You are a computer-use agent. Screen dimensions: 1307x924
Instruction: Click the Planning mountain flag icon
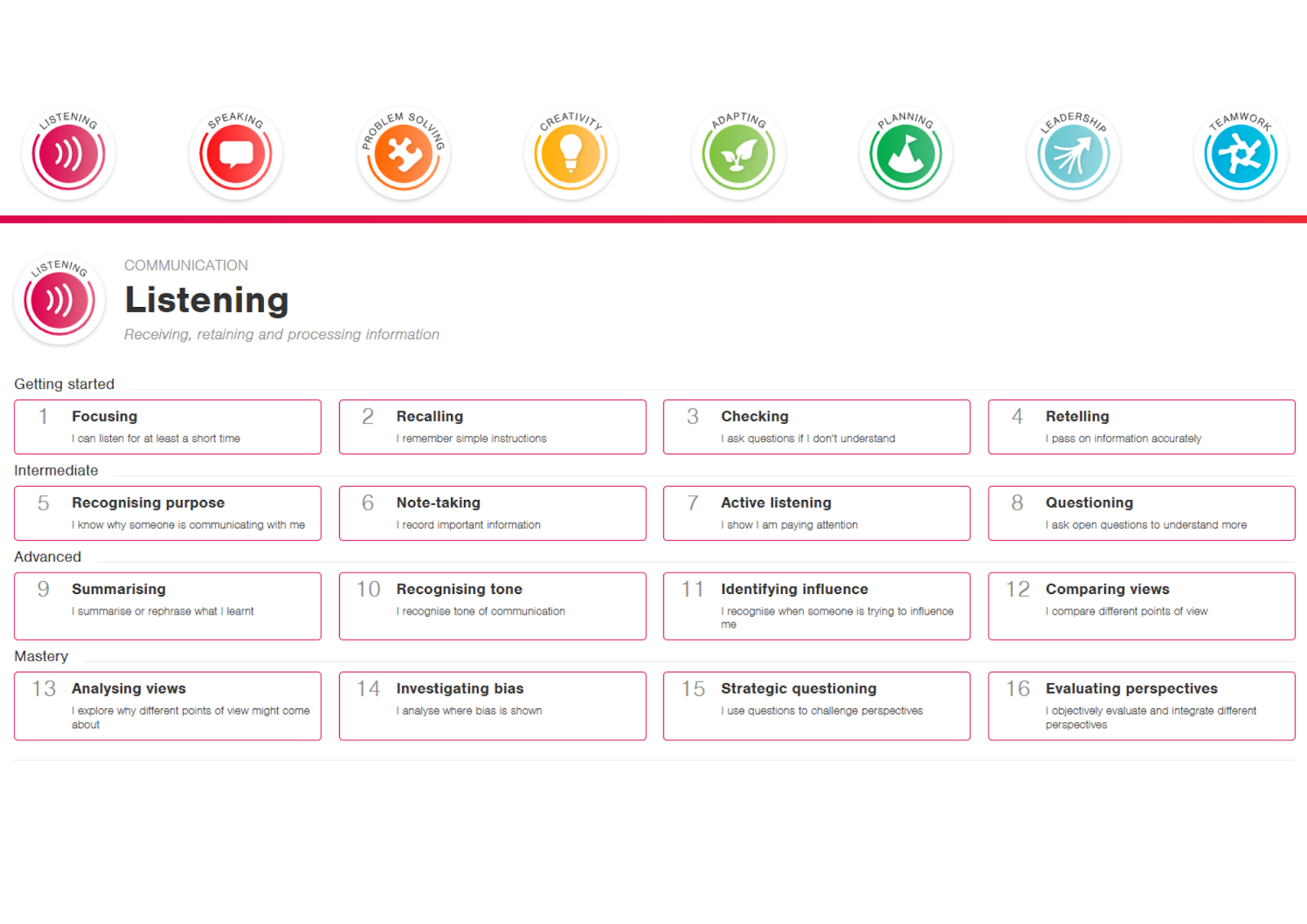(x=906, y=153)
